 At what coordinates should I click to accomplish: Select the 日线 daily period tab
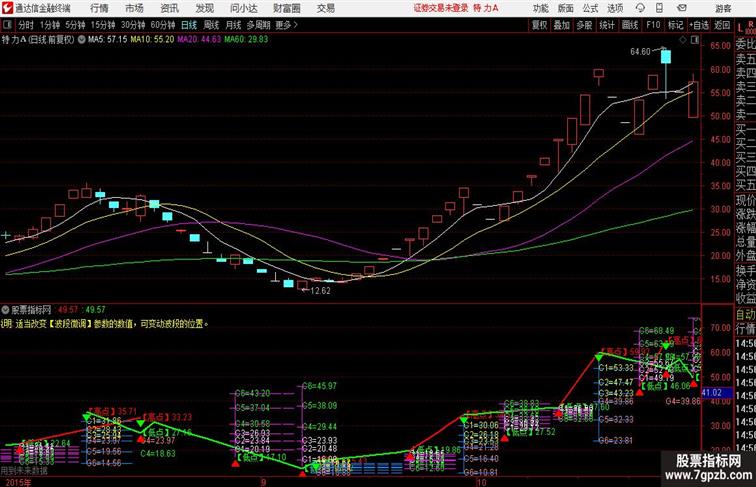[x=189, y=25]
